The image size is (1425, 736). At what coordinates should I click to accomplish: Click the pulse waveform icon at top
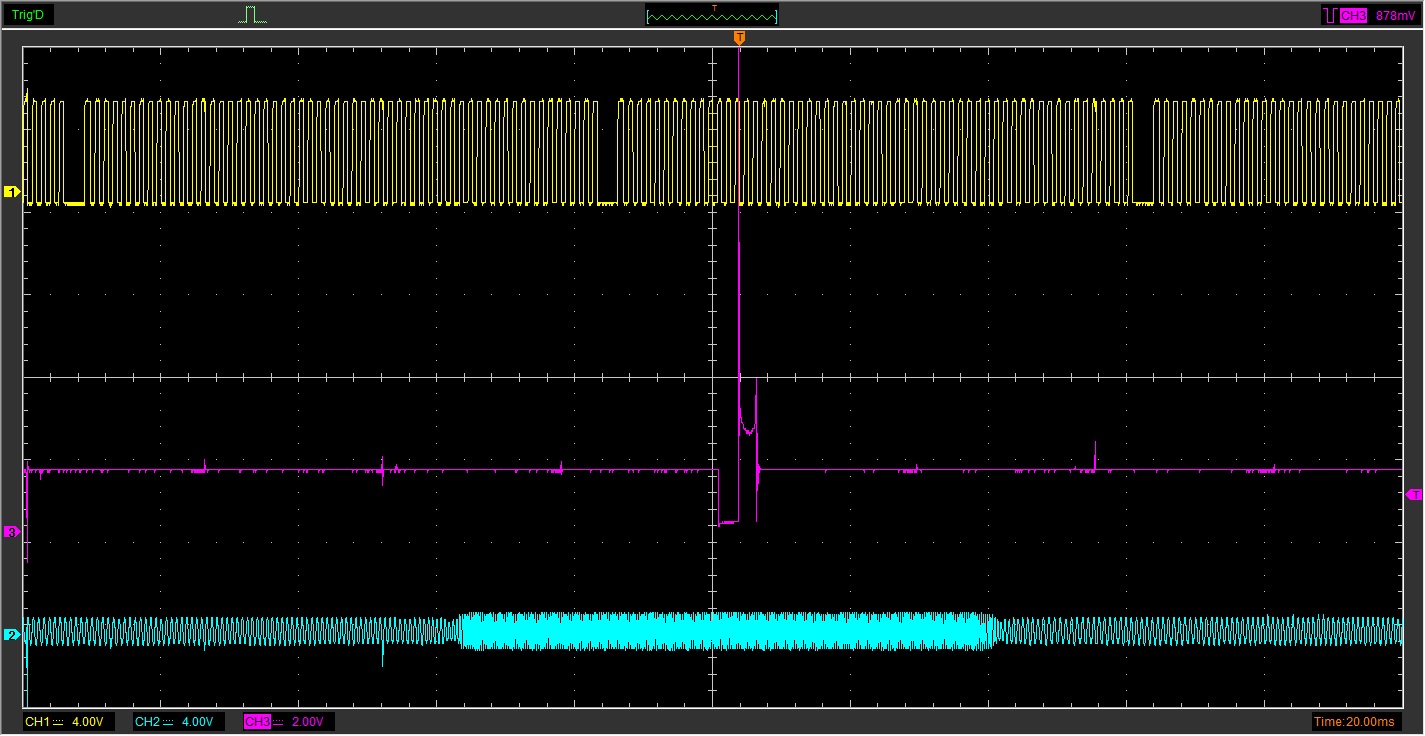coord(253,15)
